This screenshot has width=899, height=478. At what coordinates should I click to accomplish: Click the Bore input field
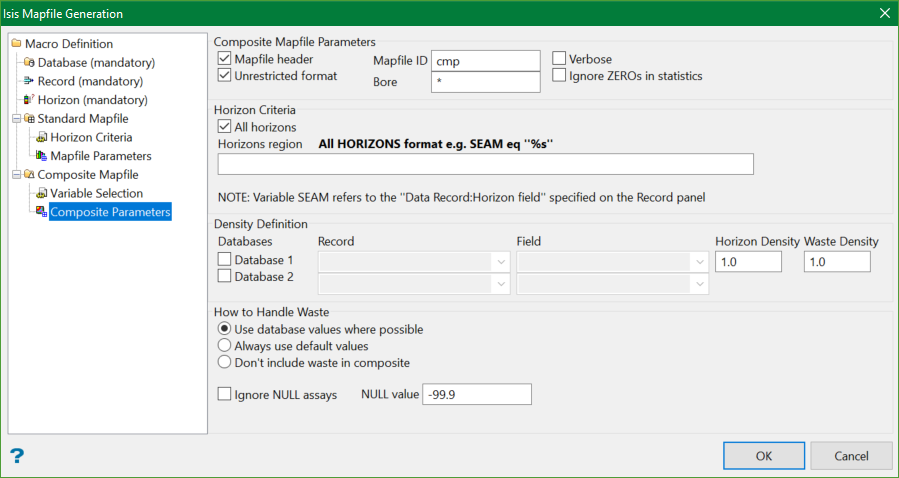(486, 82)
